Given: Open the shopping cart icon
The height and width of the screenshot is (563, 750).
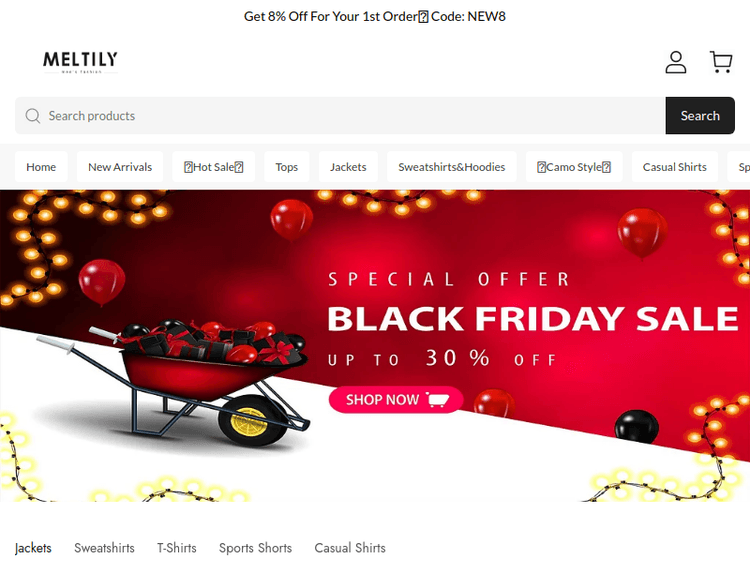Looking at the screenshot, I should click(x=721, y=62).
